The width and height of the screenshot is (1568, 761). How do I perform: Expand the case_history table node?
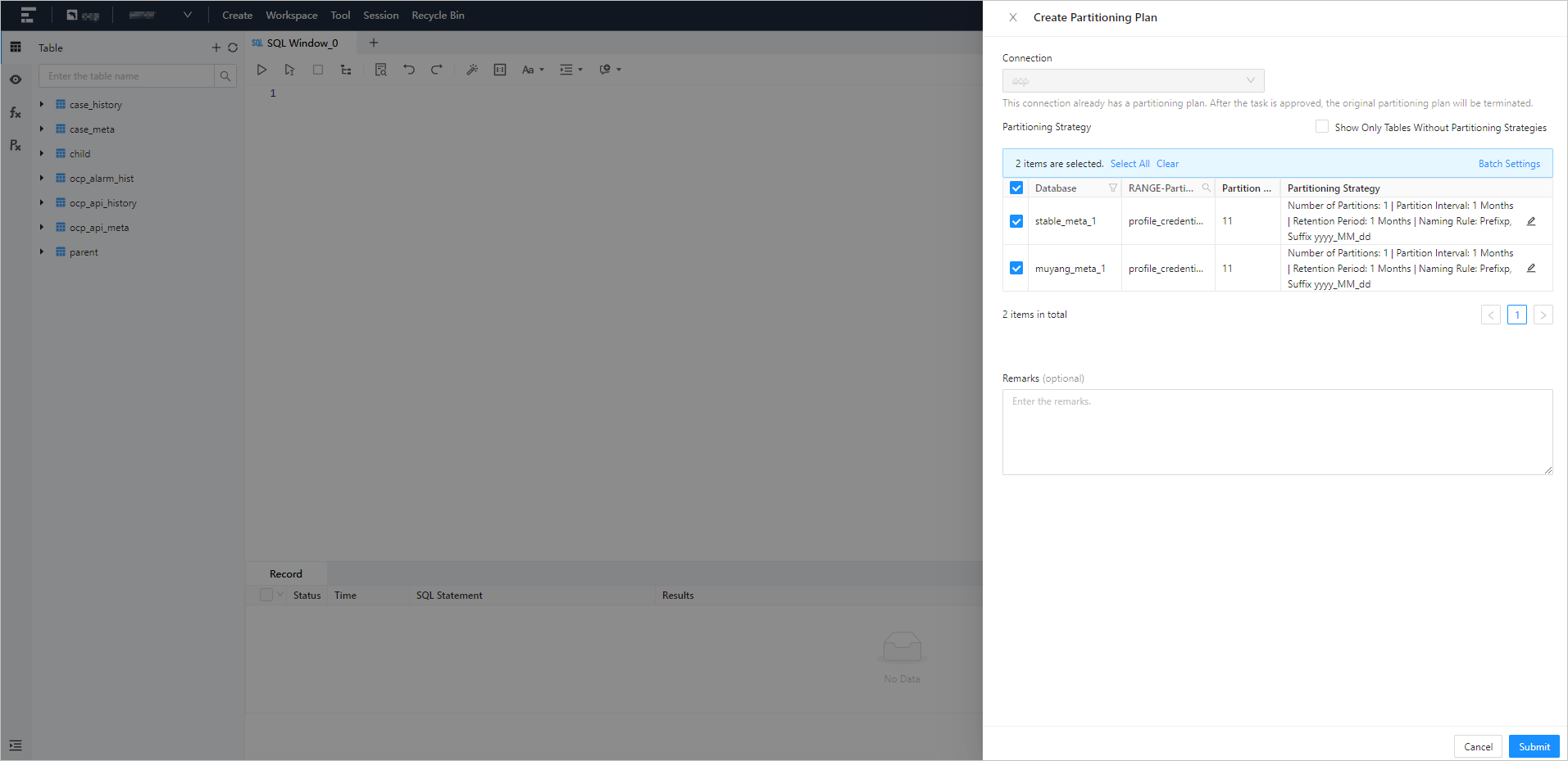[42, 104]
